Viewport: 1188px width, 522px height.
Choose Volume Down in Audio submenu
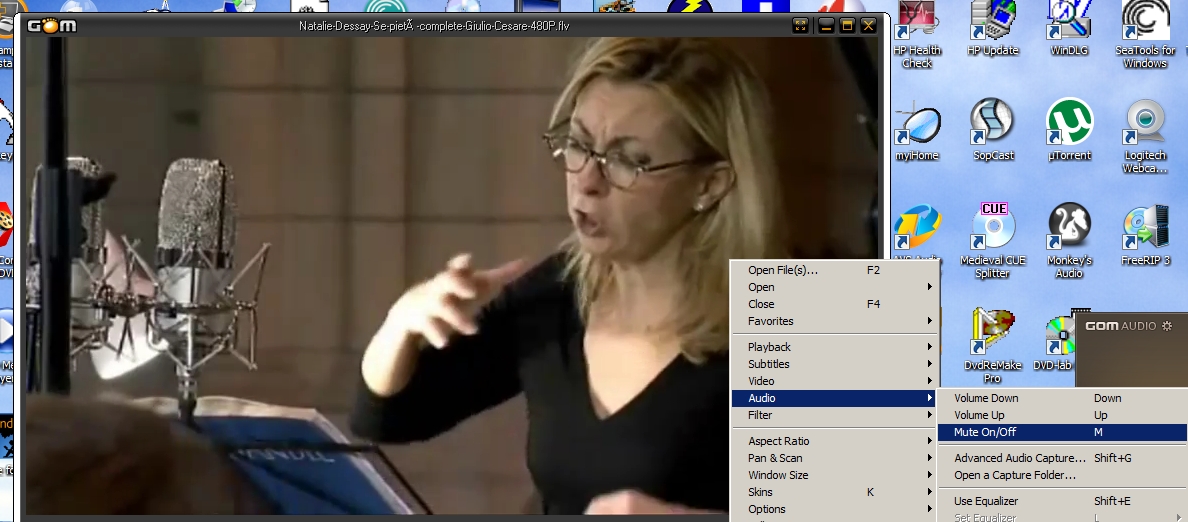pos(1061,398)
